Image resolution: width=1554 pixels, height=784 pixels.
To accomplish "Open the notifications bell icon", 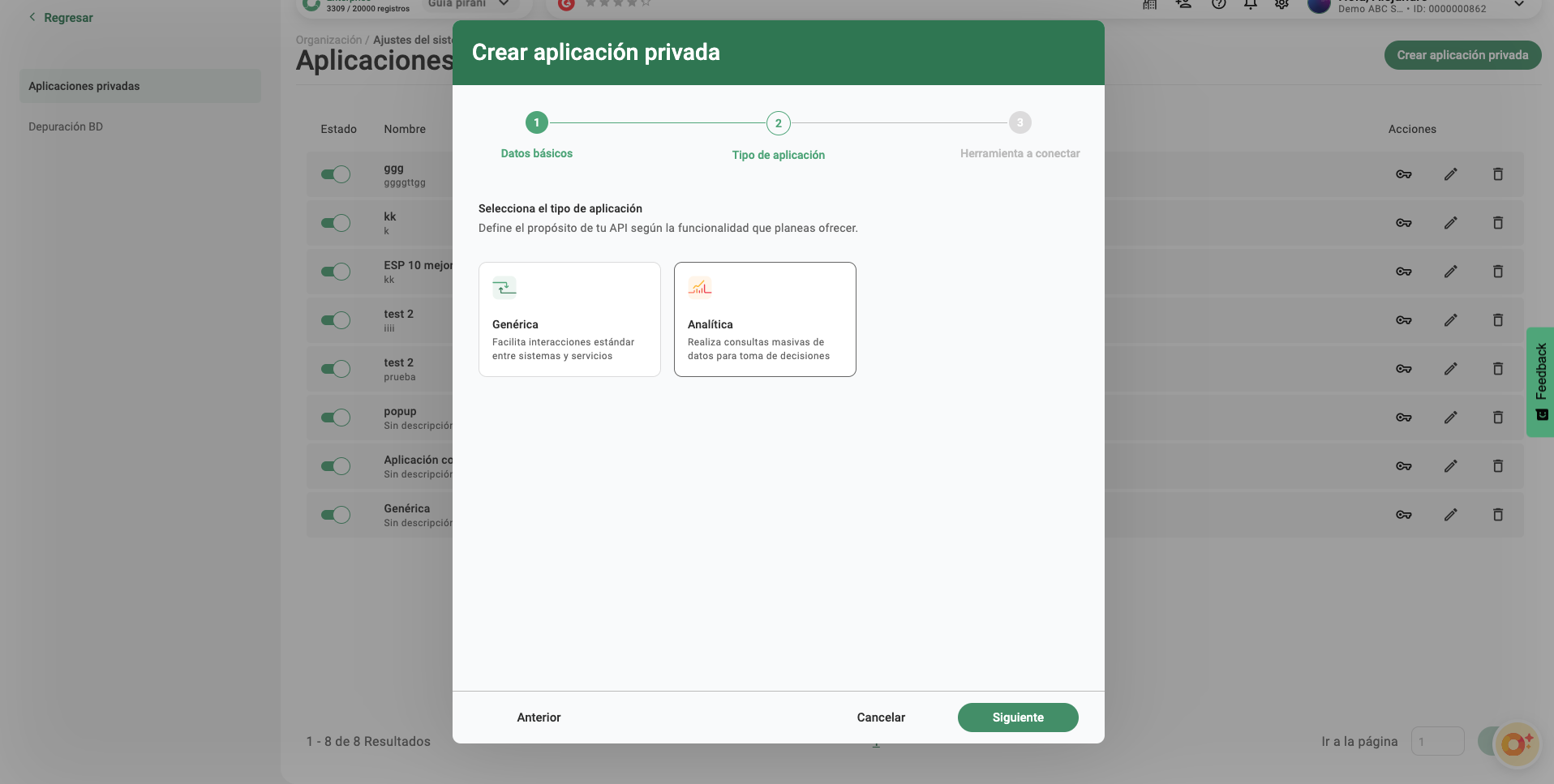I will [1250, 5].
